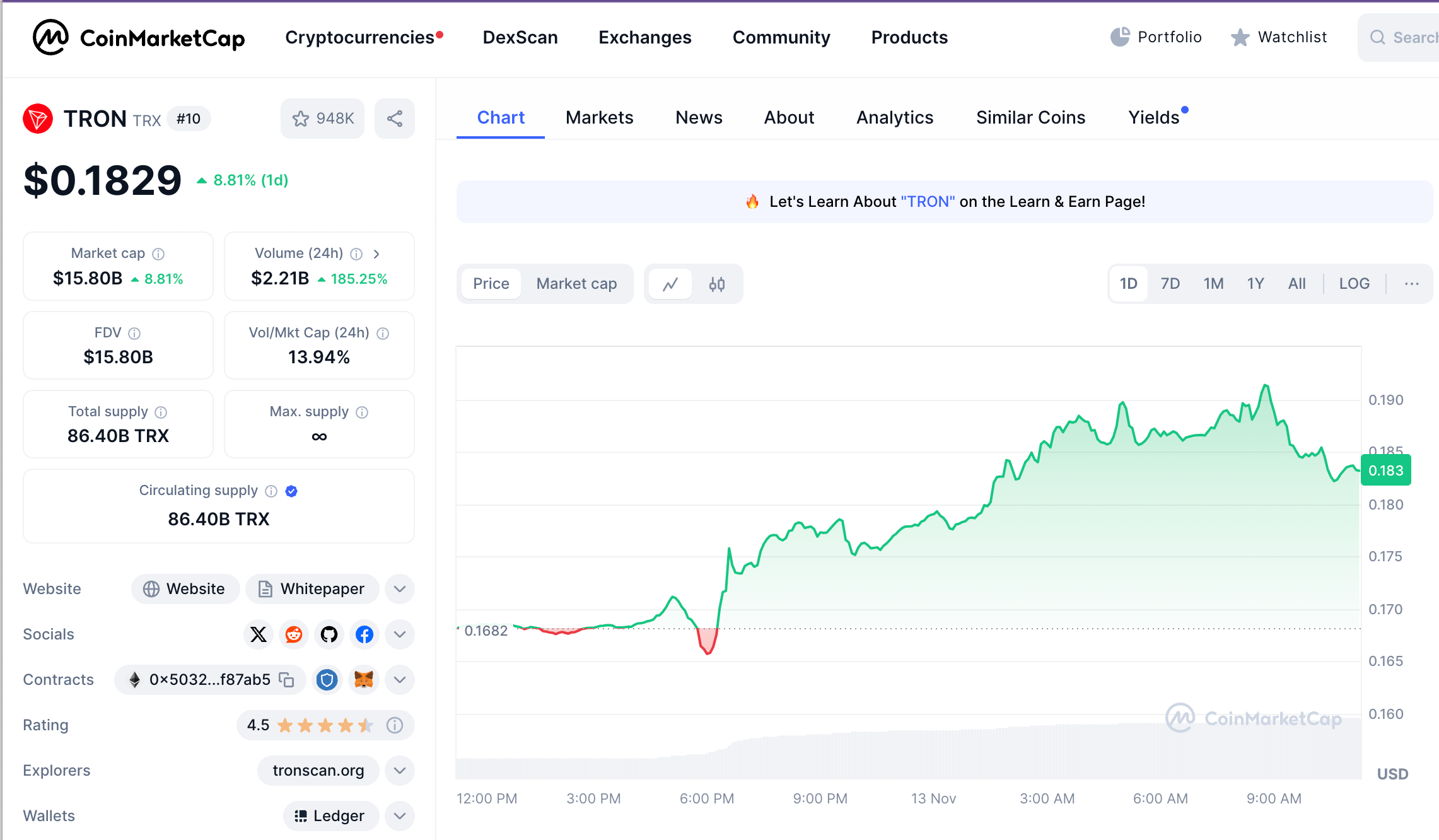Click the CoinMarketCap logo
1439x840 pixels.
[139, 38]
